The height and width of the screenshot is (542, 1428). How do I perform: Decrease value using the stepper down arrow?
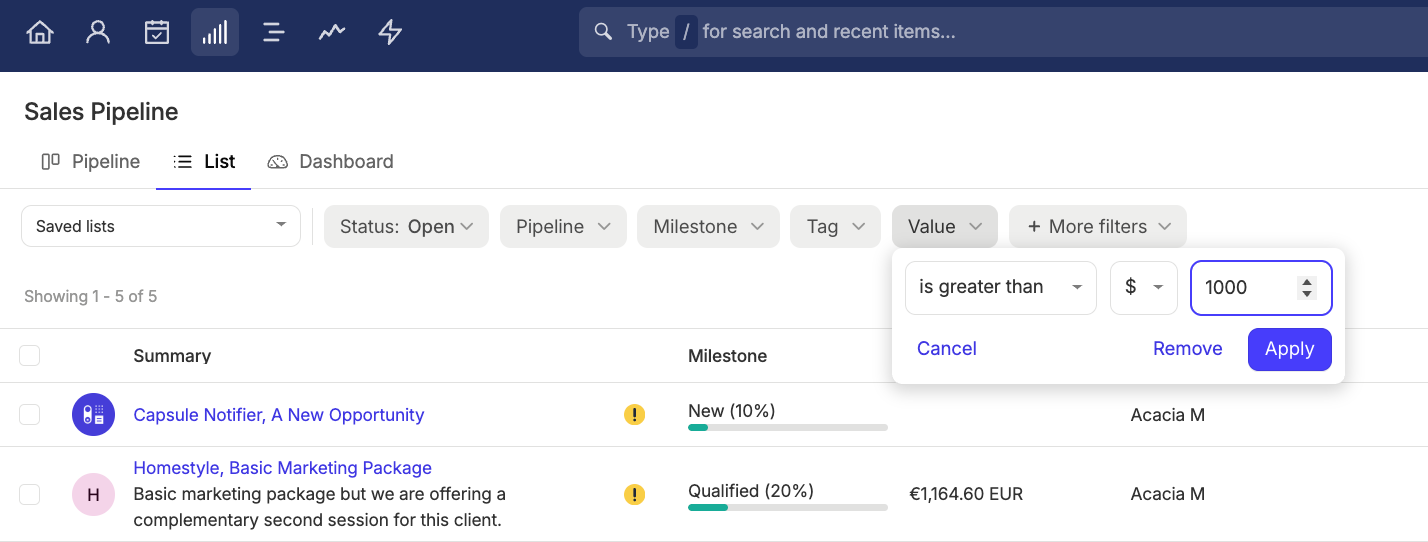tap(1306, 293)
